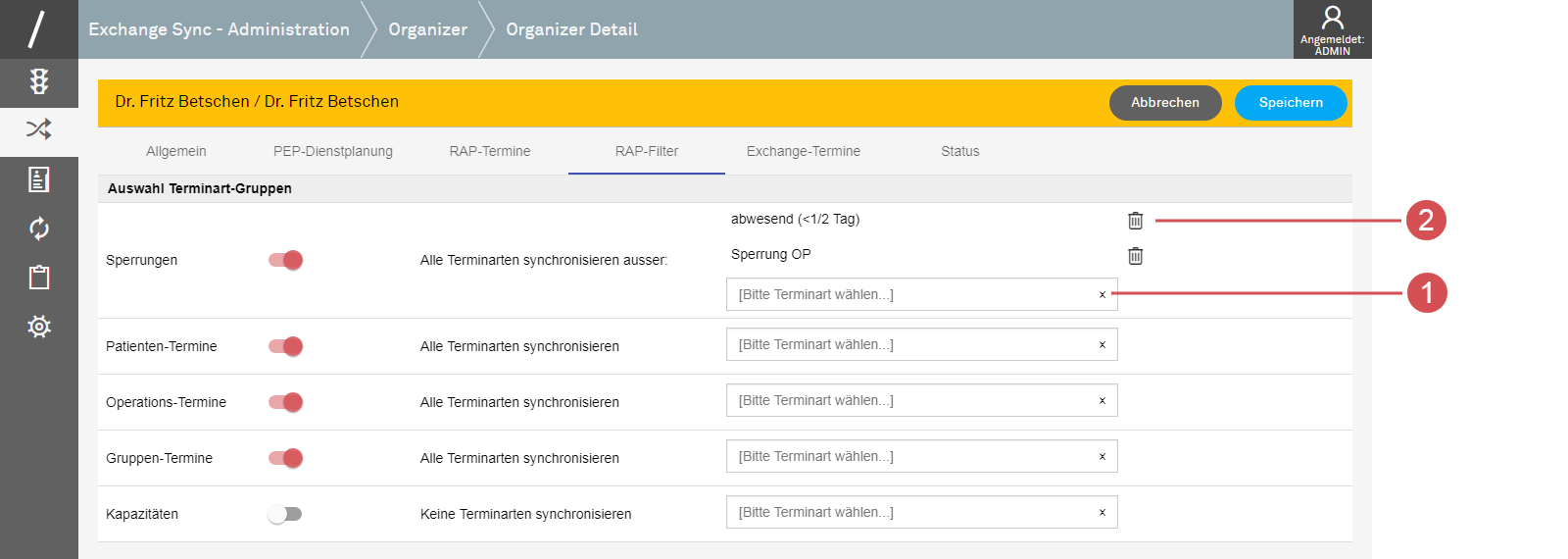Switch to the Allgemein tab

pyautogui.click(x=176, y=151)
